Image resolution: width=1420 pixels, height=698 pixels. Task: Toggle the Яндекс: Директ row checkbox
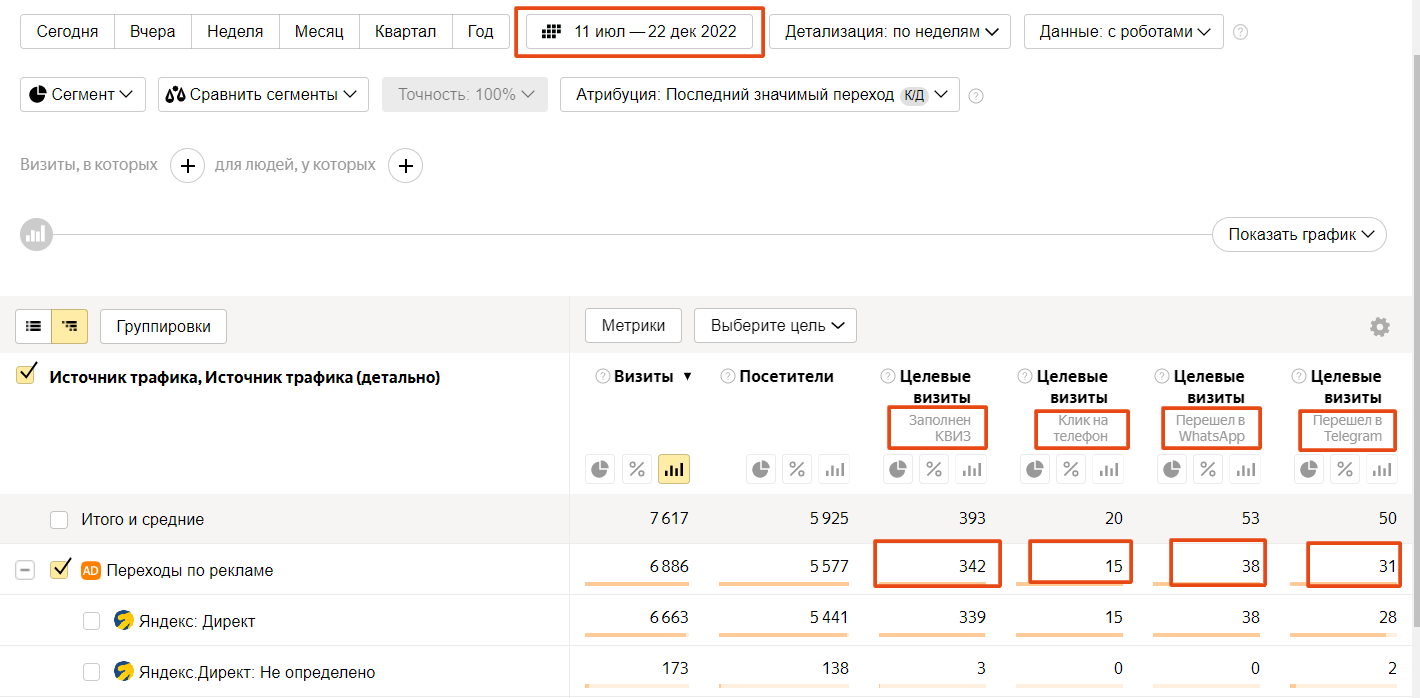(x=92, y=621)
